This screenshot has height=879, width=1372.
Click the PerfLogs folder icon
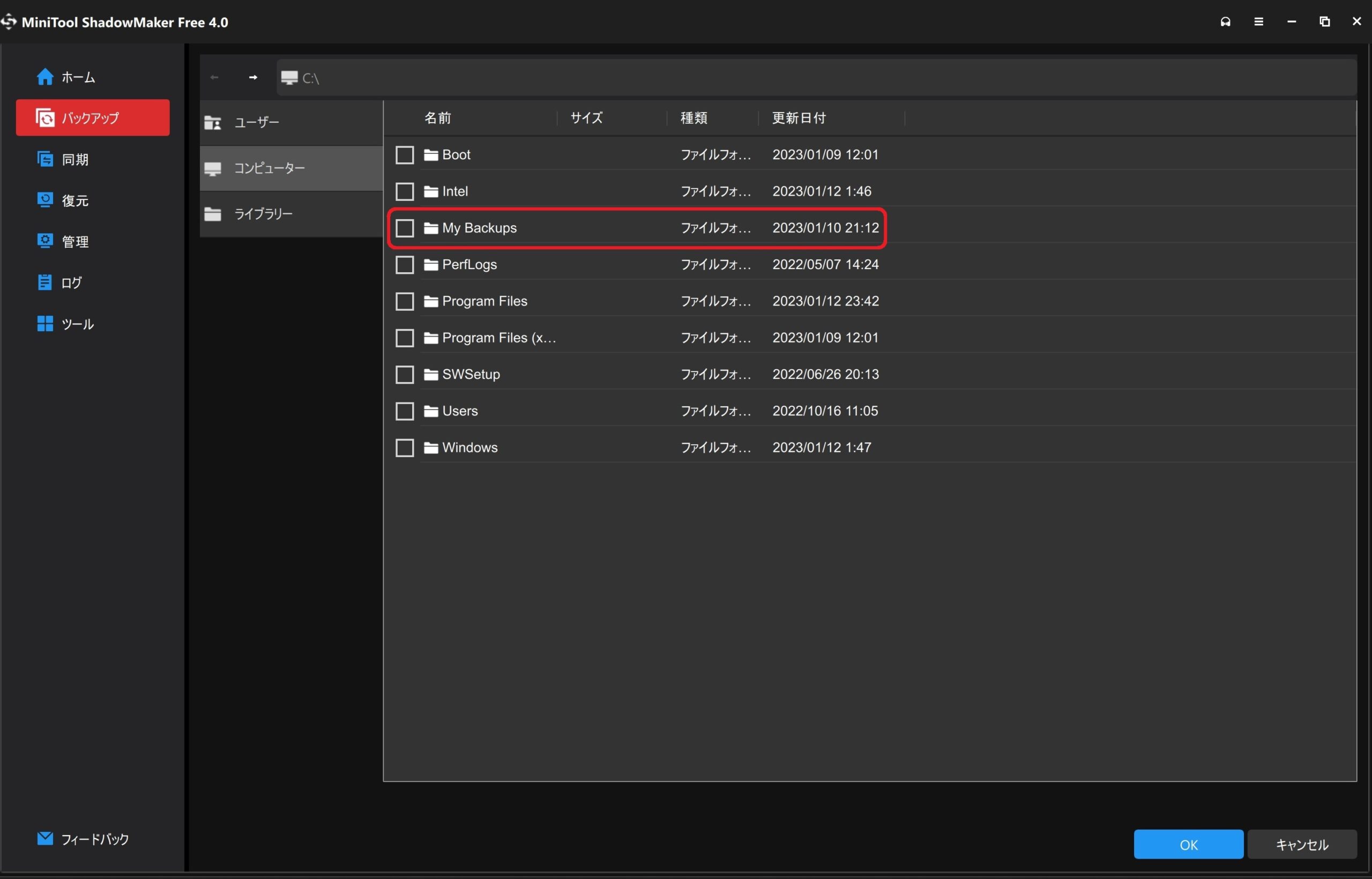(431, 264)
